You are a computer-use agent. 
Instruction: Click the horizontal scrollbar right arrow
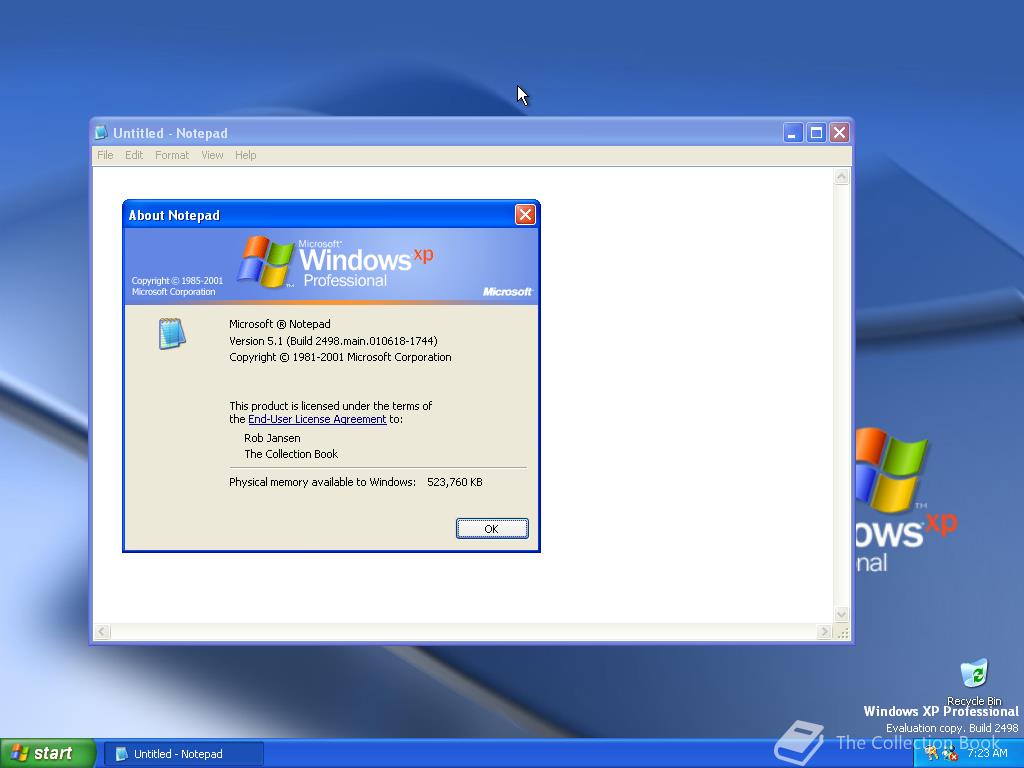pos(824,632)
